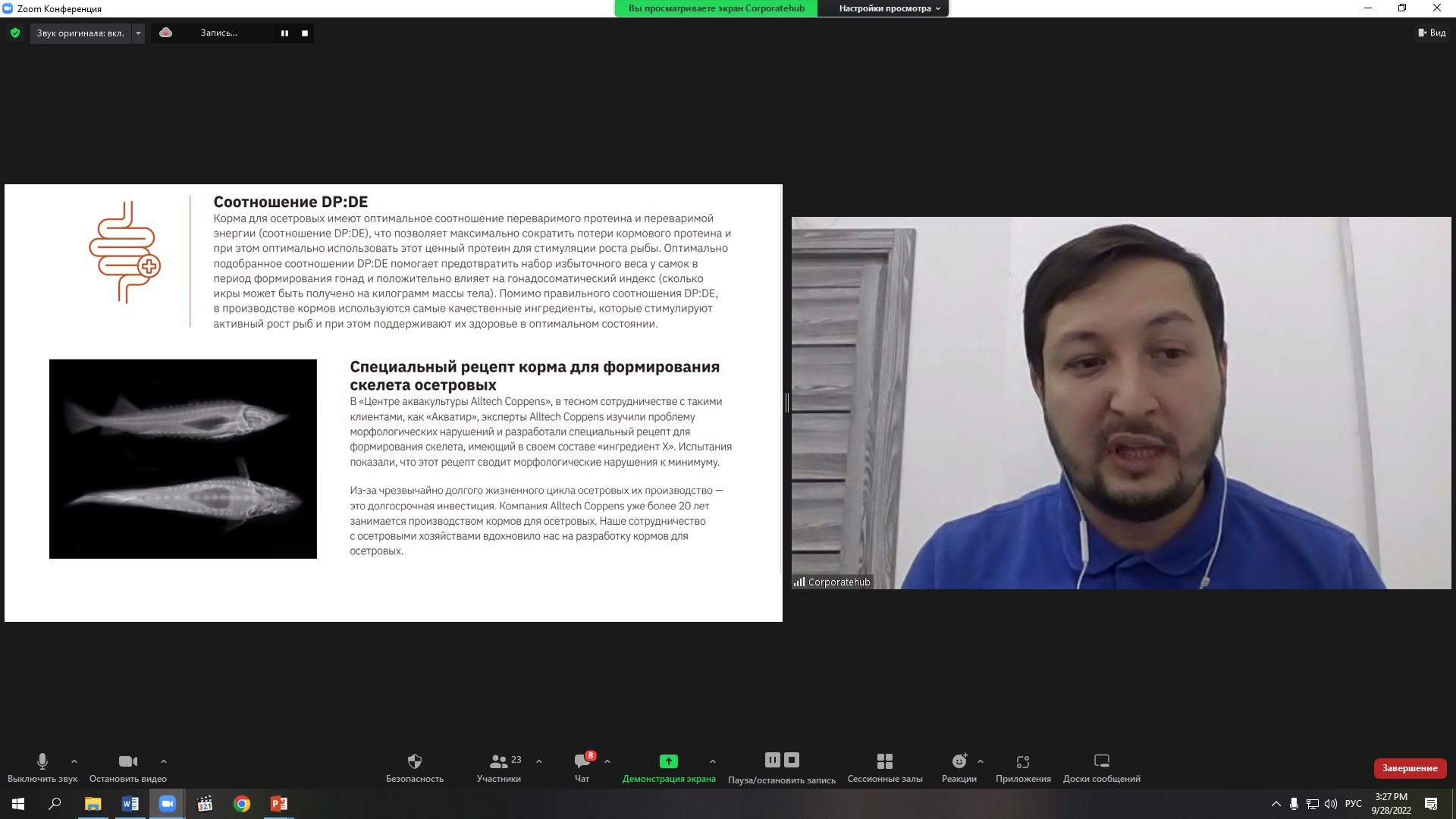Viewport: 1456px width, 819px height.
Task: Stop recording in bottom toolbar
Action: 792,760
